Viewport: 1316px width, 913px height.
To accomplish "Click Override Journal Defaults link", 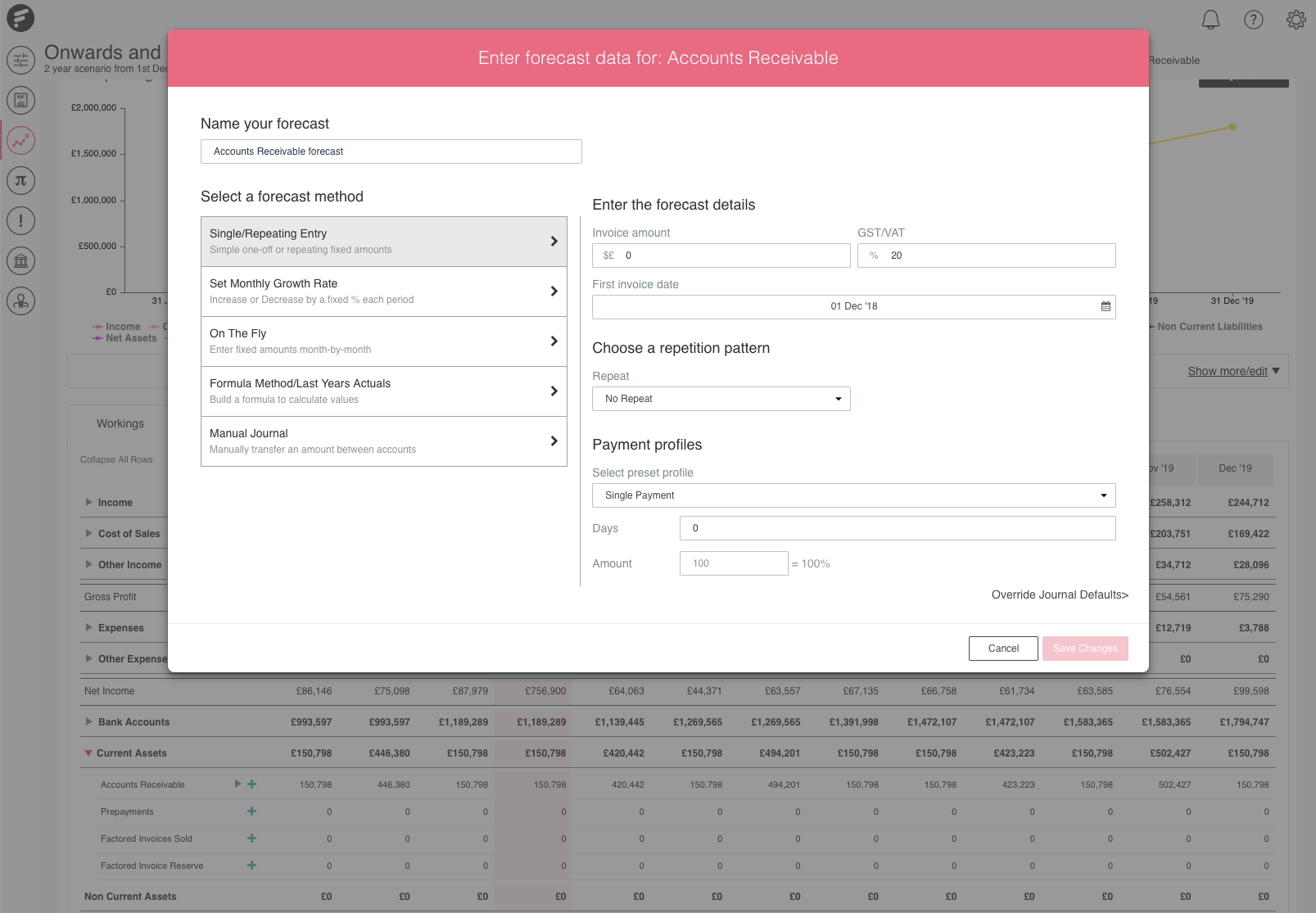I will (x=1059, y=594).
